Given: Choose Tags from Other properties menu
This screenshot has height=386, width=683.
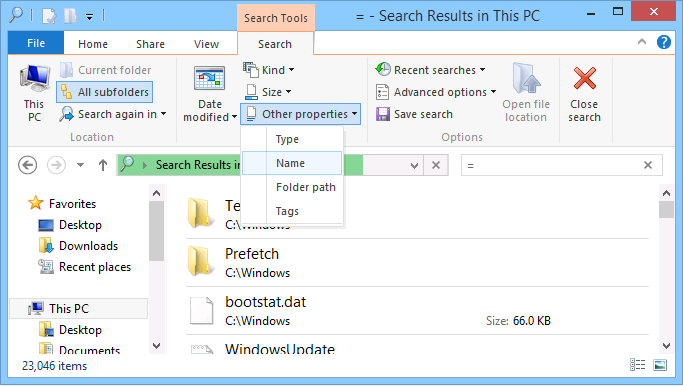Looking at the screenshot, I should click(x=292, y=211).
